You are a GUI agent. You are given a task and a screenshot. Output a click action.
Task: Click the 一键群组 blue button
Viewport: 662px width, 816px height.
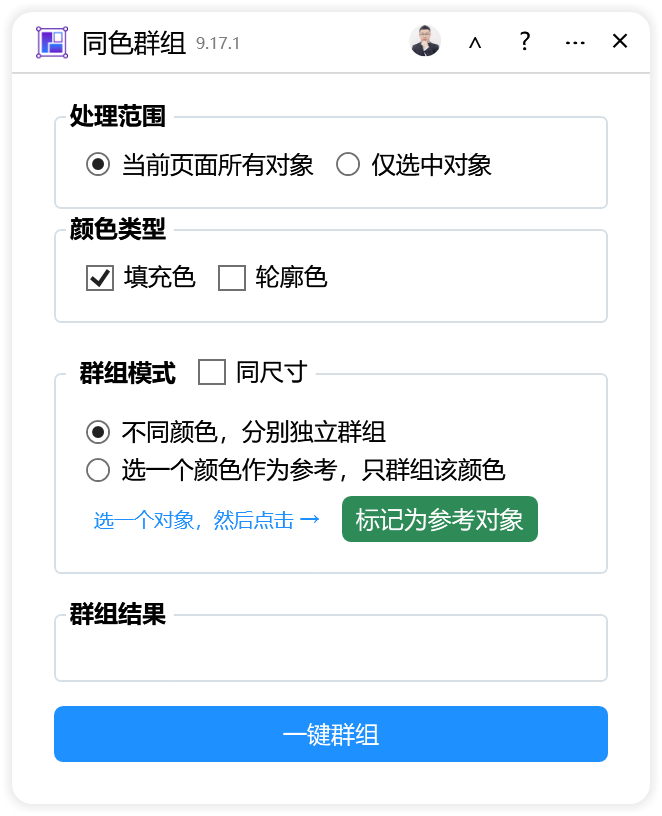pyautogui.click(x=331, y=734)
